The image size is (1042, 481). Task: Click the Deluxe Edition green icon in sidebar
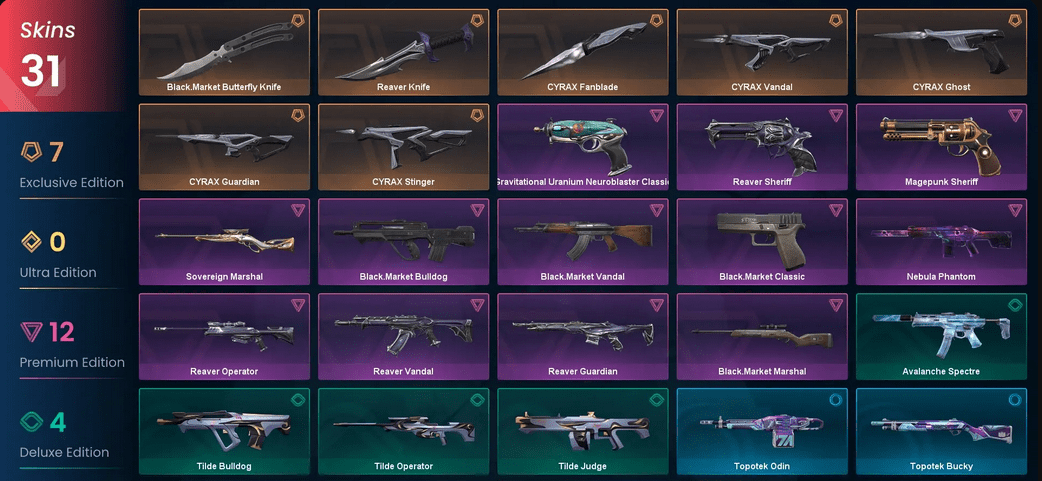(x=31, y=422)
